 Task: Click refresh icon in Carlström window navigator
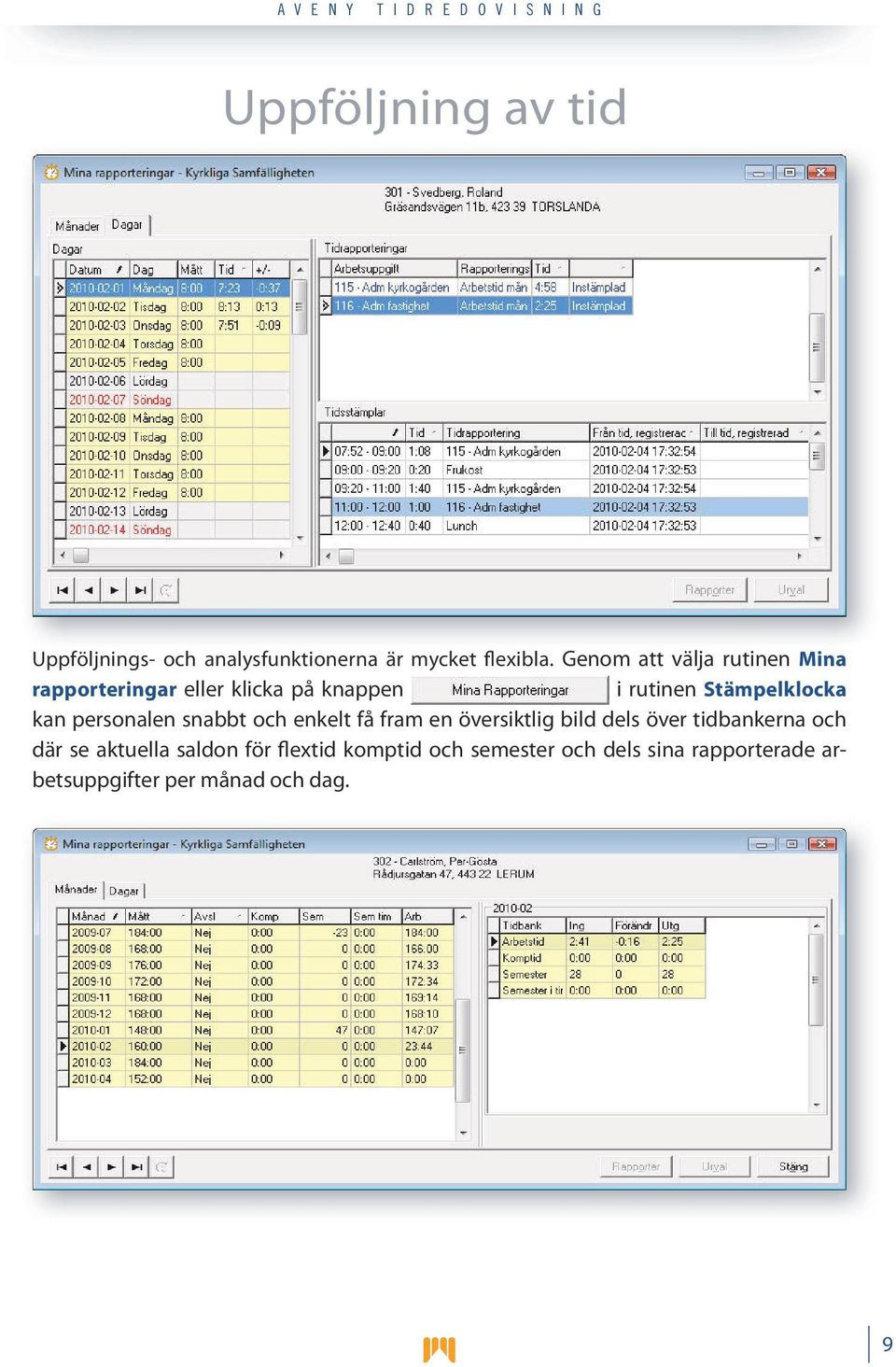click(161, 1166)
